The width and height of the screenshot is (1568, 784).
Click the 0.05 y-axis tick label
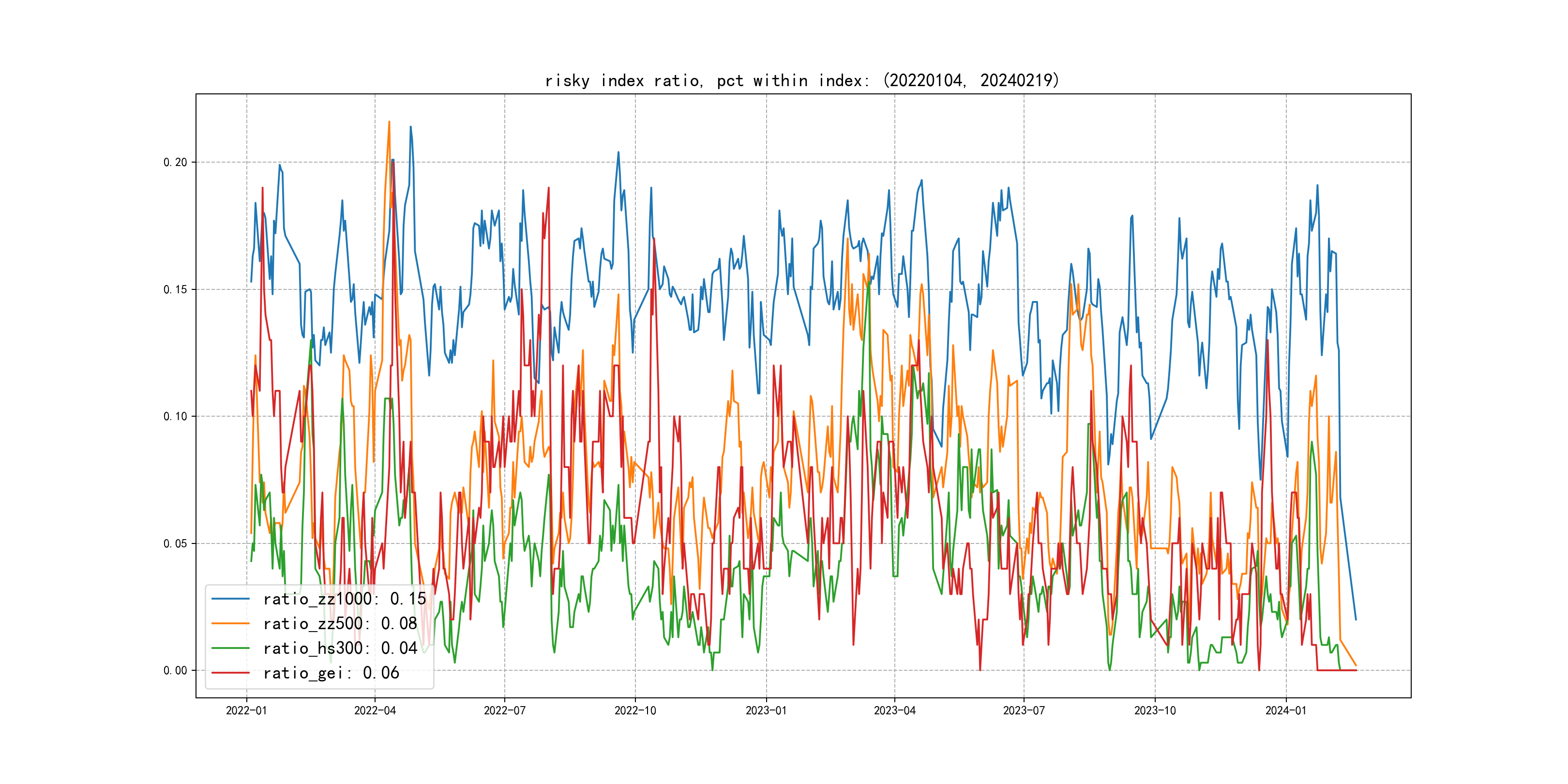pyautogui.click(x=175, y=543)
